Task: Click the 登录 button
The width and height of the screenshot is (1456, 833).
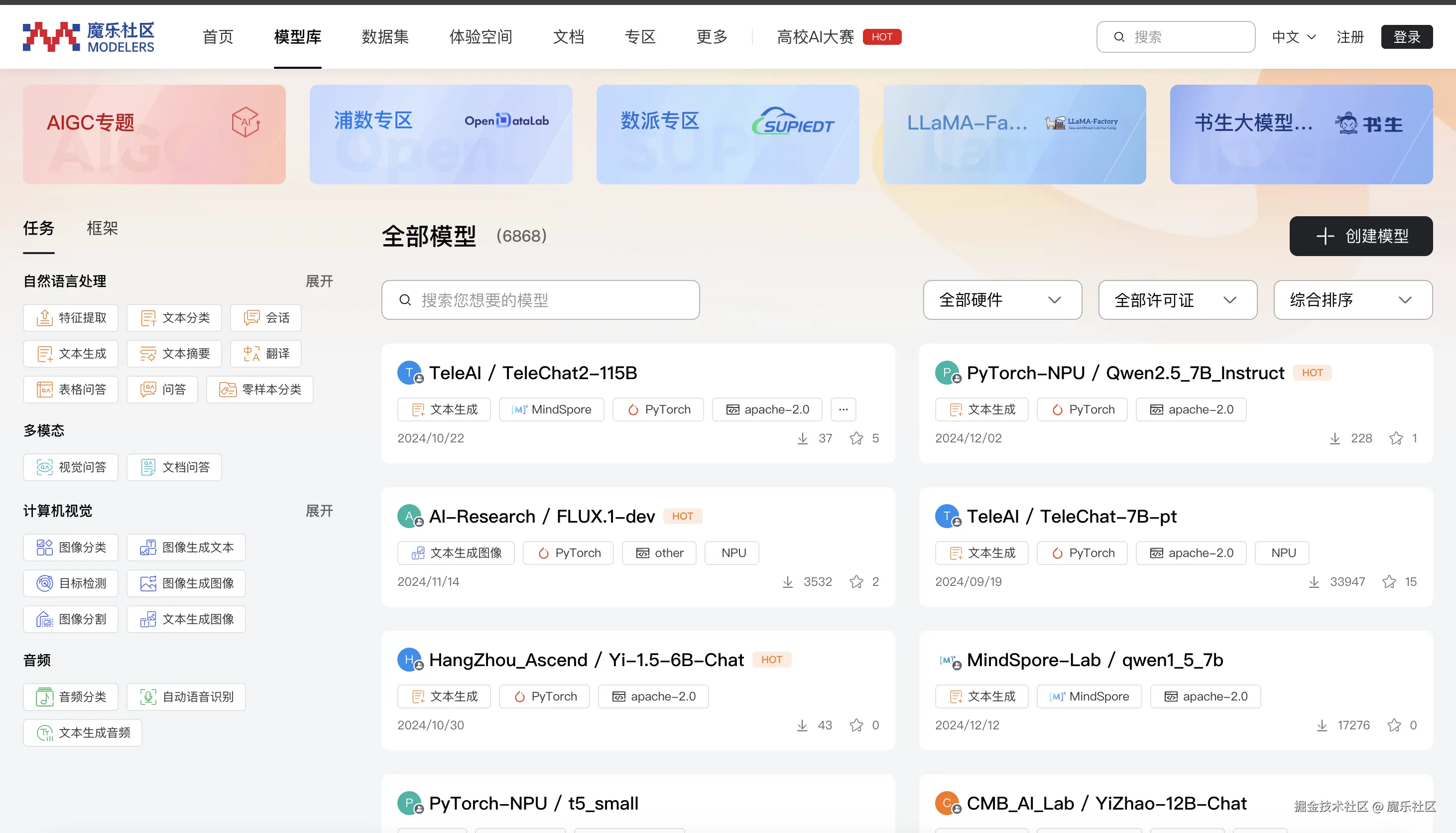Action: [x=1406, y=37]
